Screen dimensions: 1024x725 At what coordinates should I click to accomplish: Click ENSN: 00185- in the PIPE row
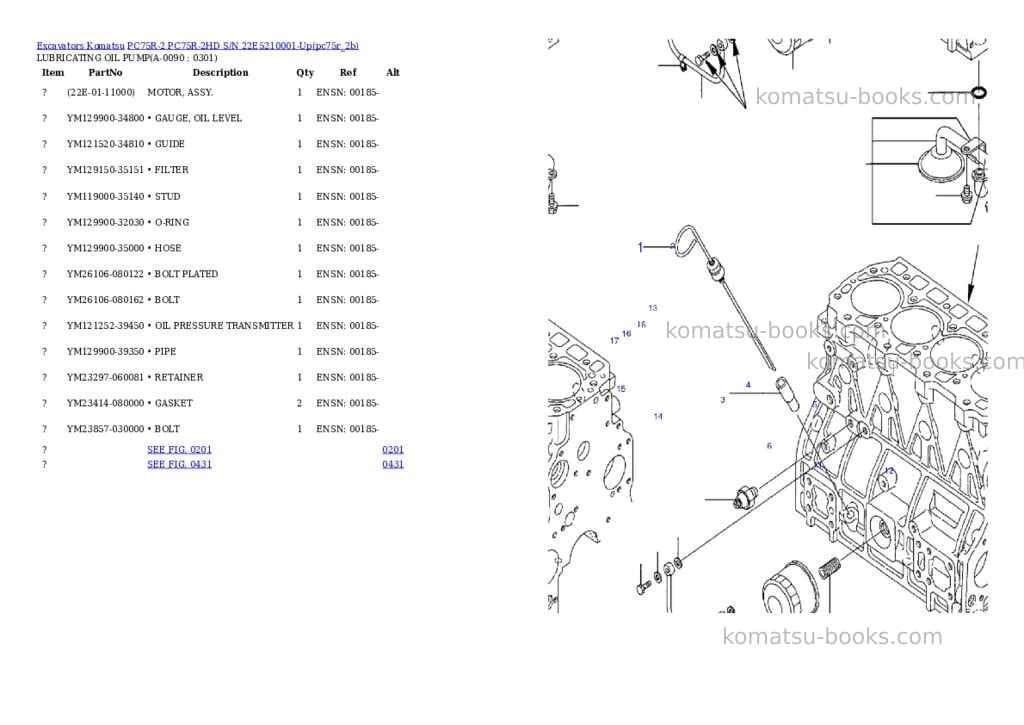pyautogui.click(x=347, y=351)
